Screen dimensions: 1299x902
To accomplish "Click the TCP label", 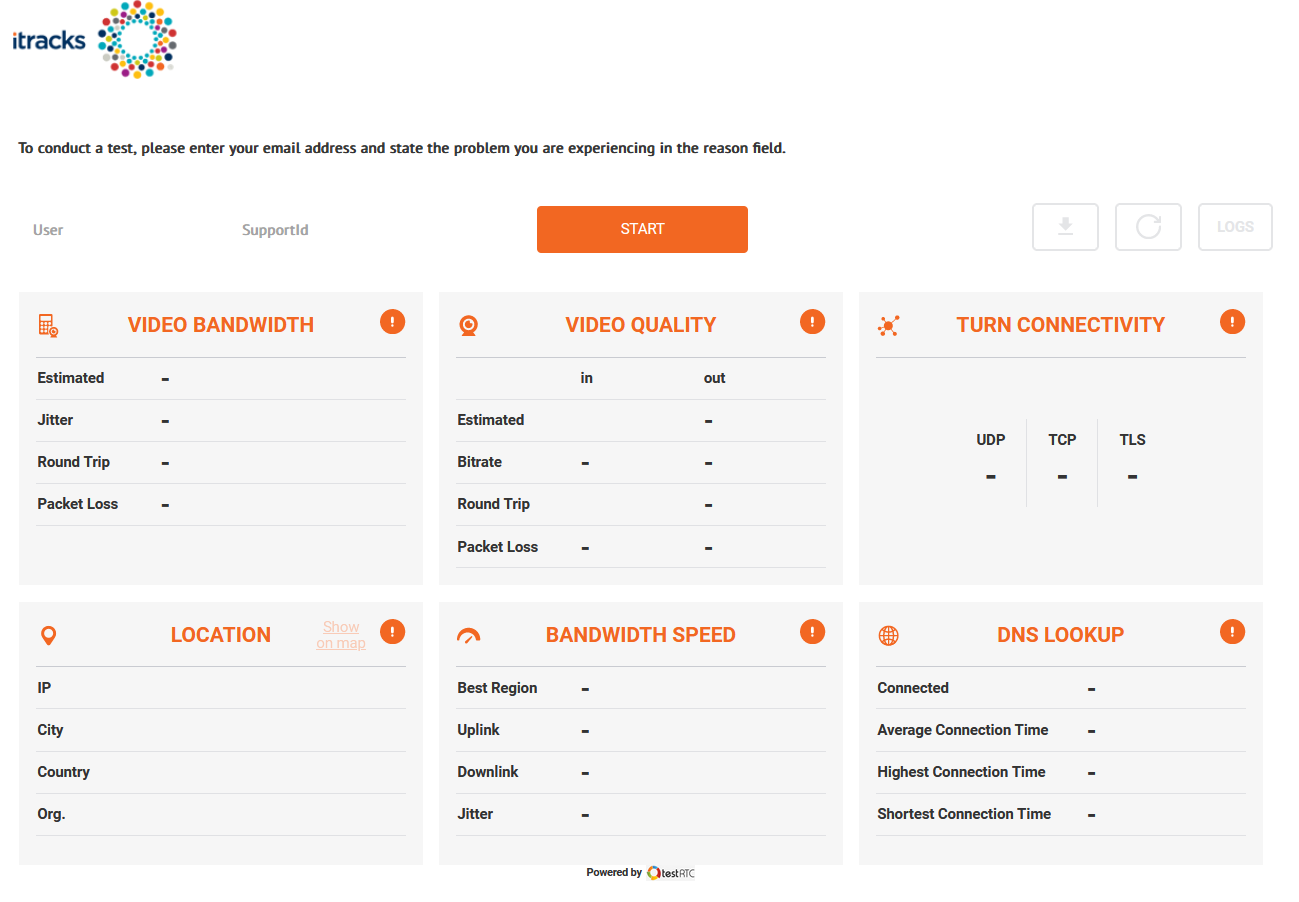I will [1062, 440].
